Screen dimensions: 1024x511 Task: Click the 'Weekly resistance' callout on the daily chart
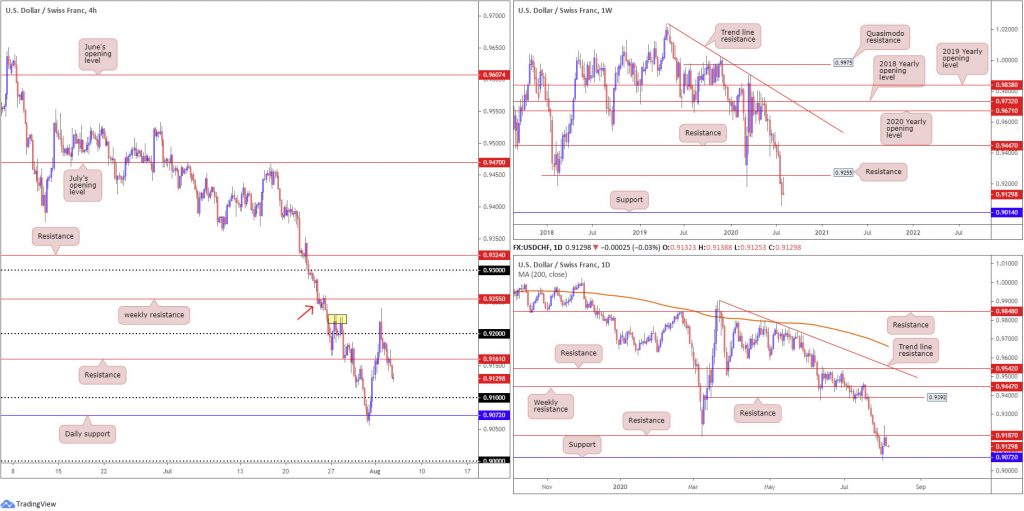pyautogui.click(x=549, y=406)
